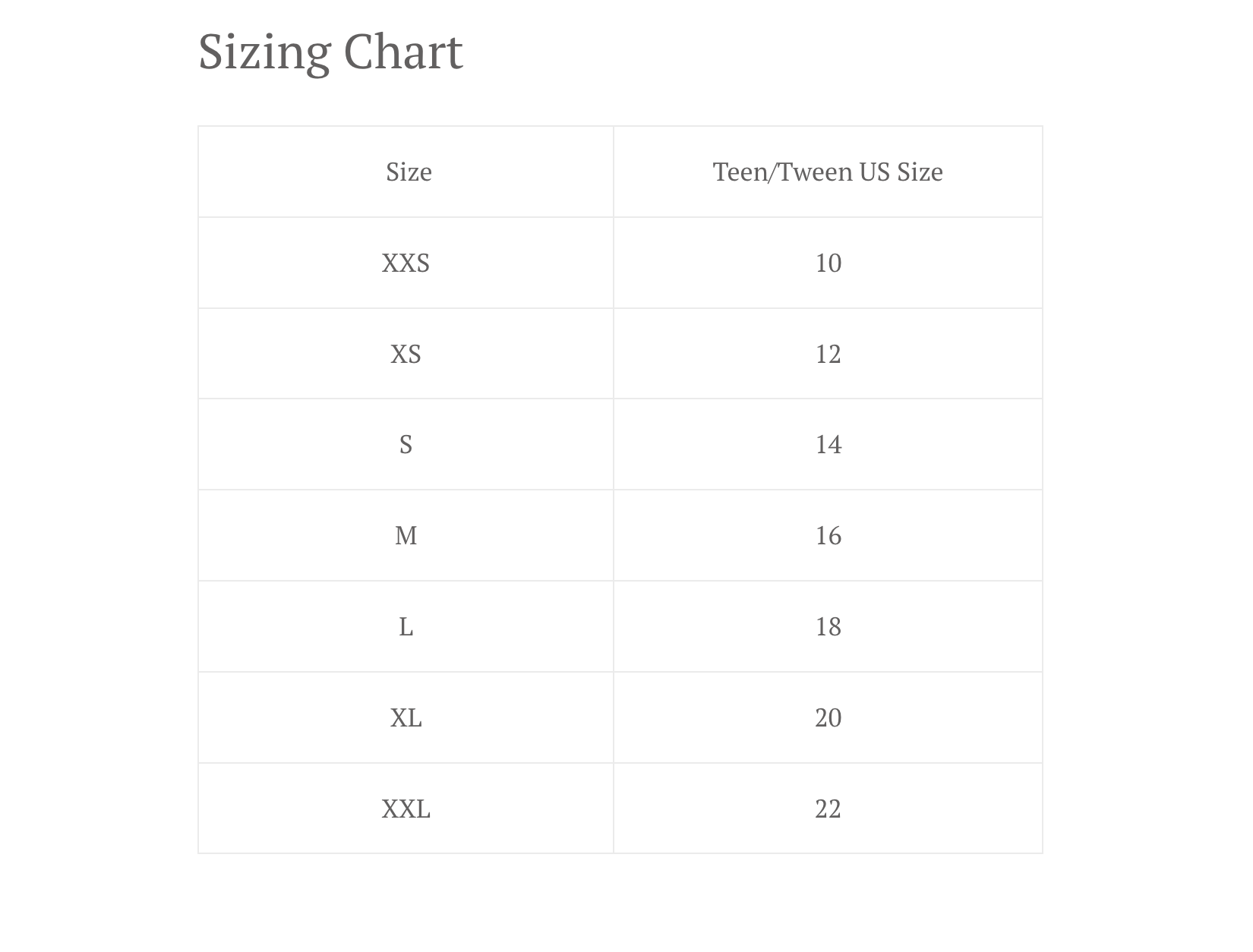Click the M size cell
This screenshot has height=952, width=1253.
(406, 535)
